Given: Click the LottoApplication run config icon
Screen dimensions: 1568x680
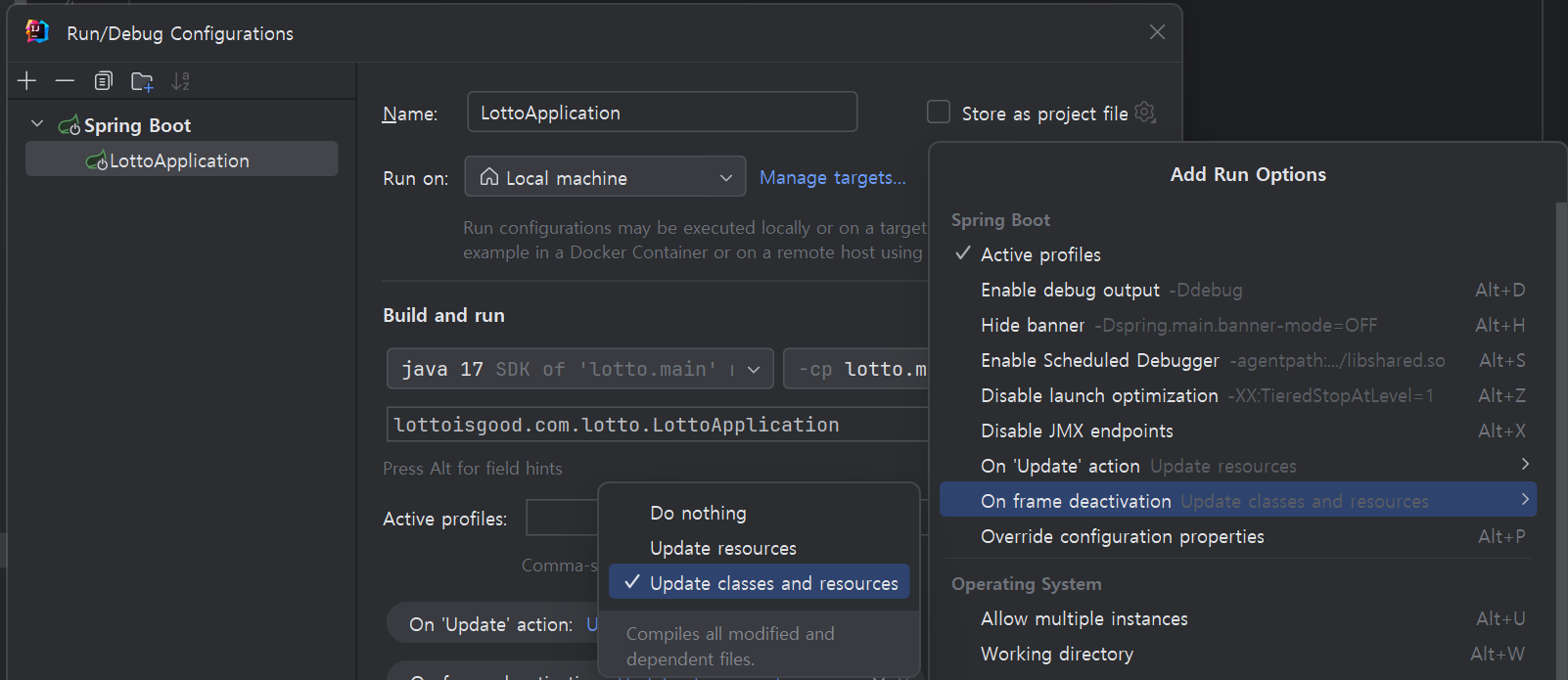Looking at the screenshot, I should [97, 160].
